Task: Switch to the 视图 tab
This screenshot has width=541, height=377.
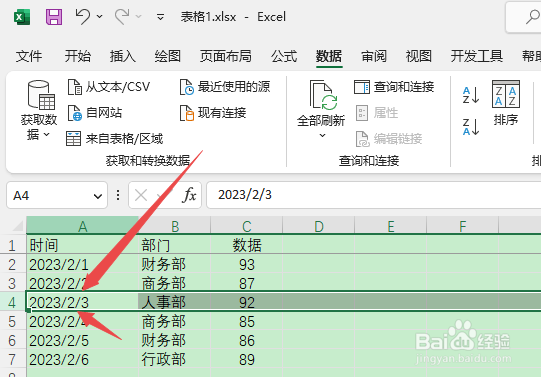Action: [419, 56]
